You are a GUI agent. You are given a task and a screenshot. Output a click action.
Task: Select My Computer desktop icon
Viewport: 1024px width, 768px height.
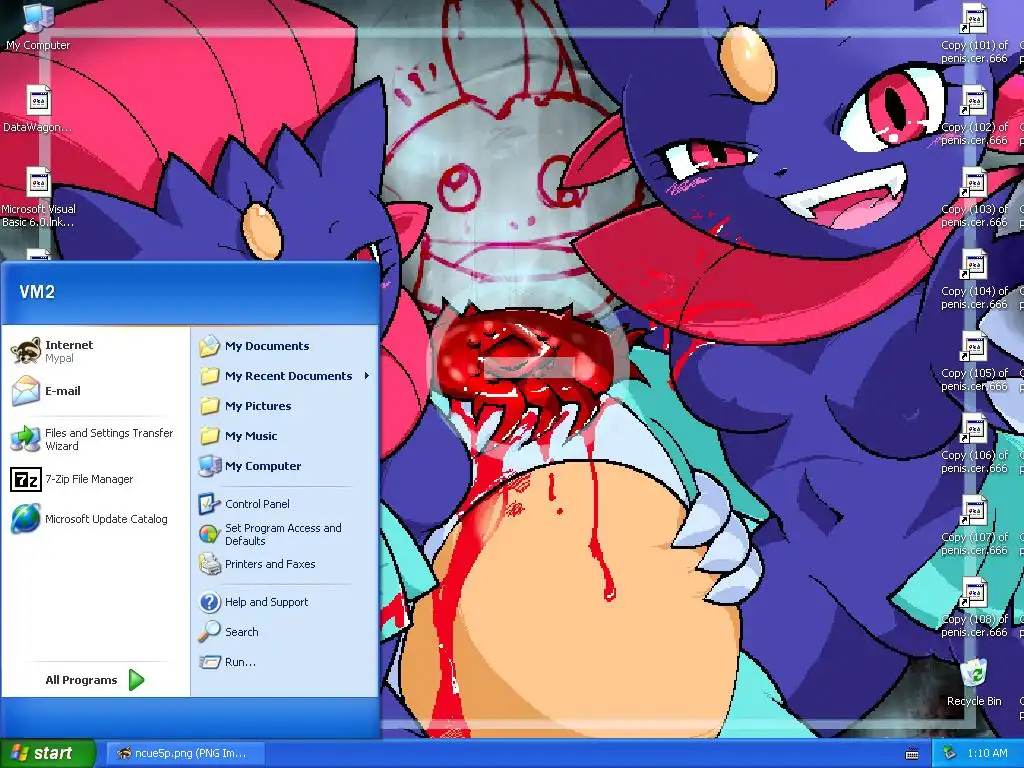pyautogui.click(x=38, y=26)
